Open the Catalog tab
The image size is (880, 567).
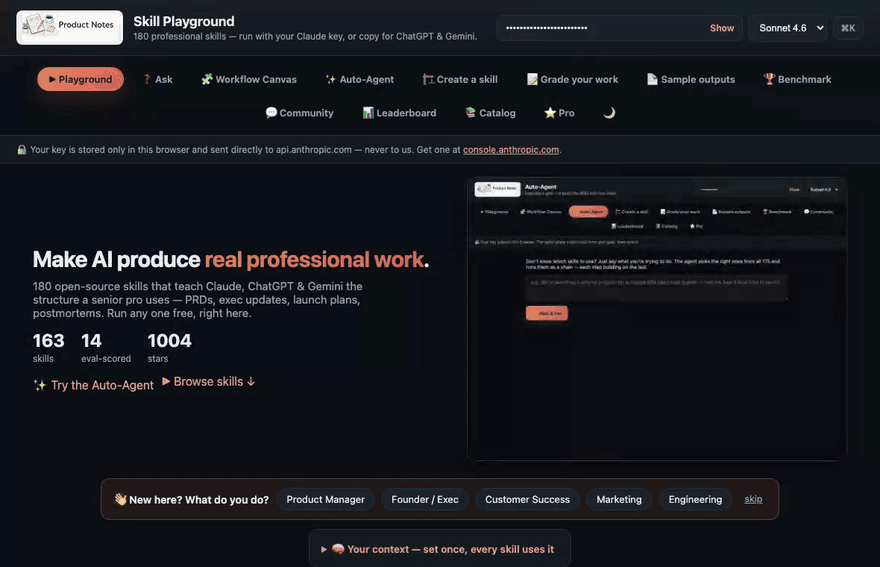(x=491, y=113)
